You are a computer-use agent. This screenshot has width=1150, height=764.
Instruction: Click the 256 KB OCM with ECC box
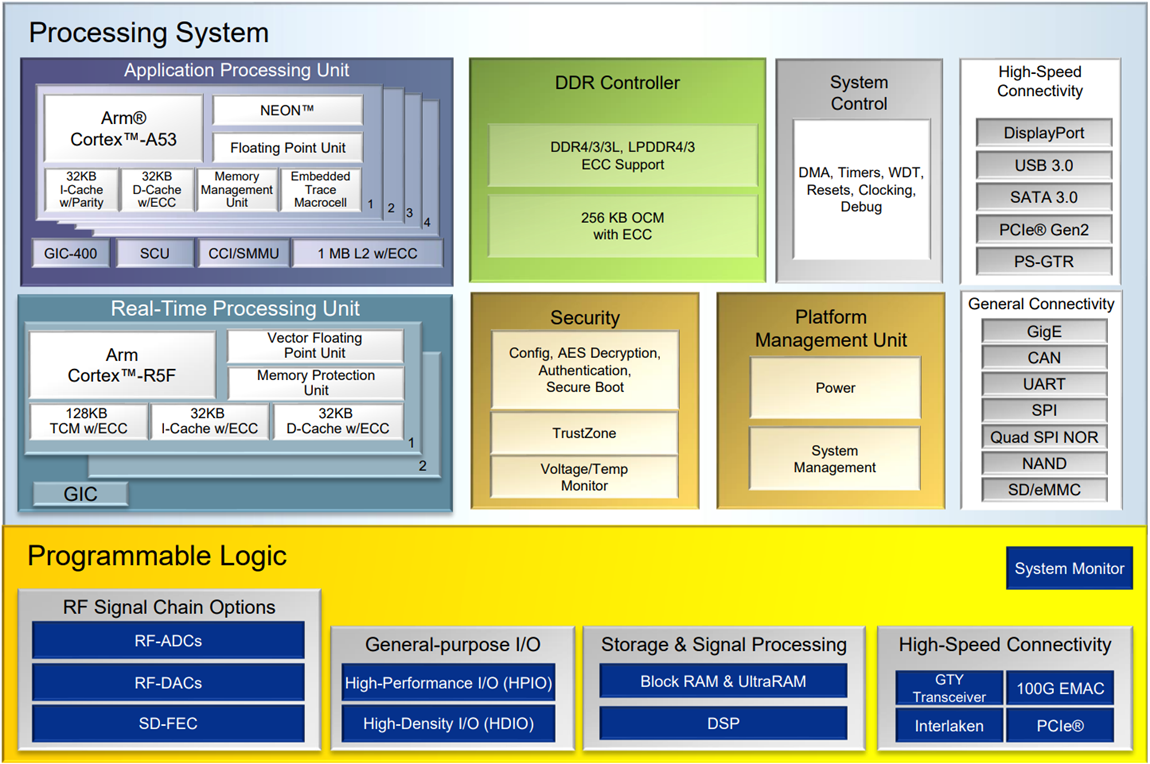[623, 226]
